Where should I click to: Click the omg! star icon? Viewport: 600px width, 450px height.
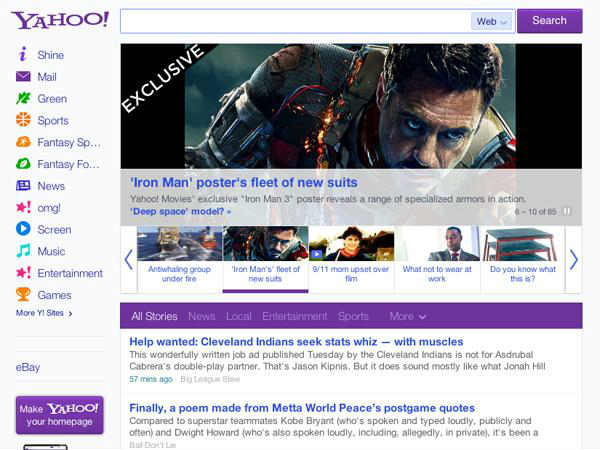coord(23,207)
